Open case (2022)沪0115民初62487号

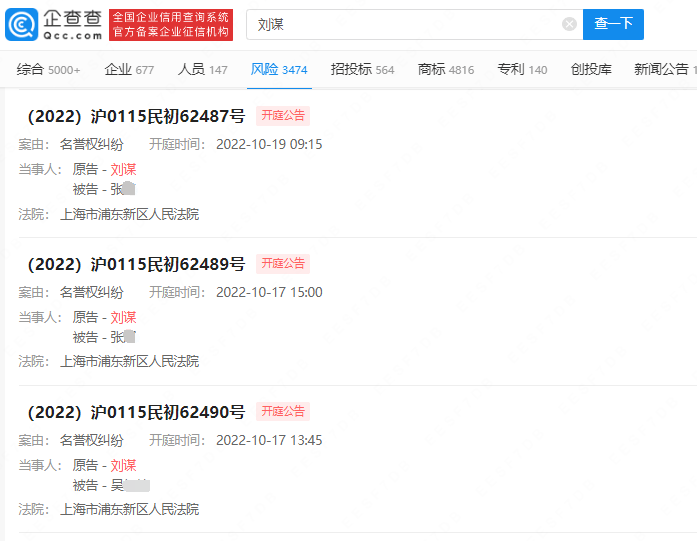pyautogui.click(x=136, y=116)
